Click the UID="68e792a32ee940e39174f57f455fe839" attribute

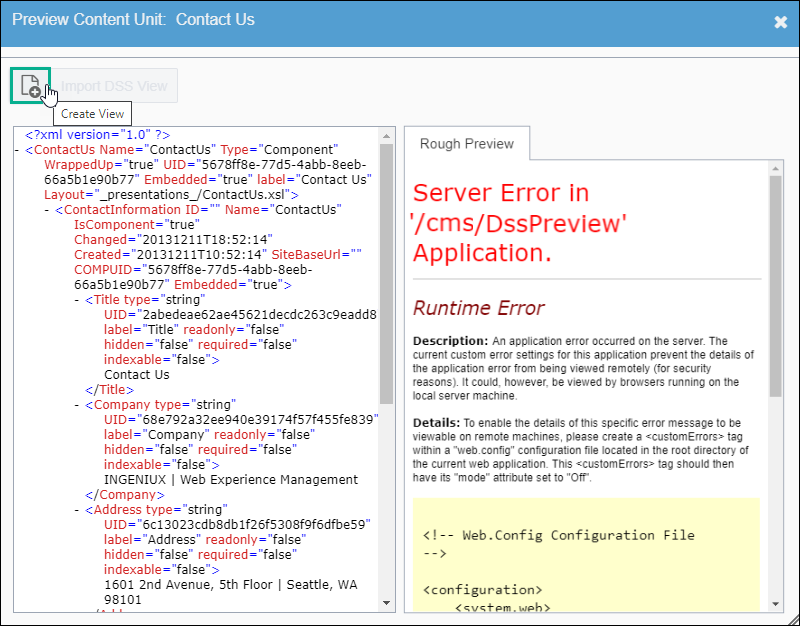coord(241,420)
